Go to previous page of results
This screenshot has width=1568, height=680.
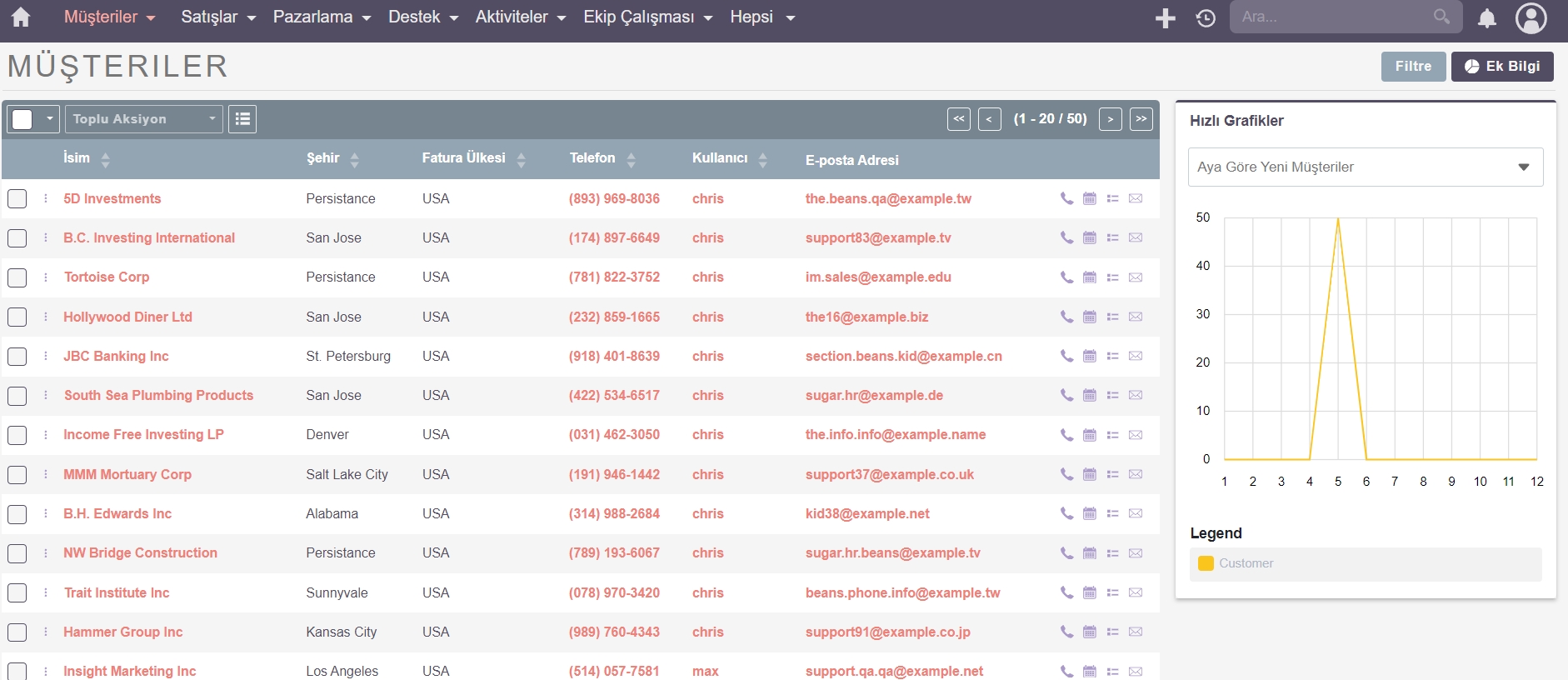click(x=990, y=119)
